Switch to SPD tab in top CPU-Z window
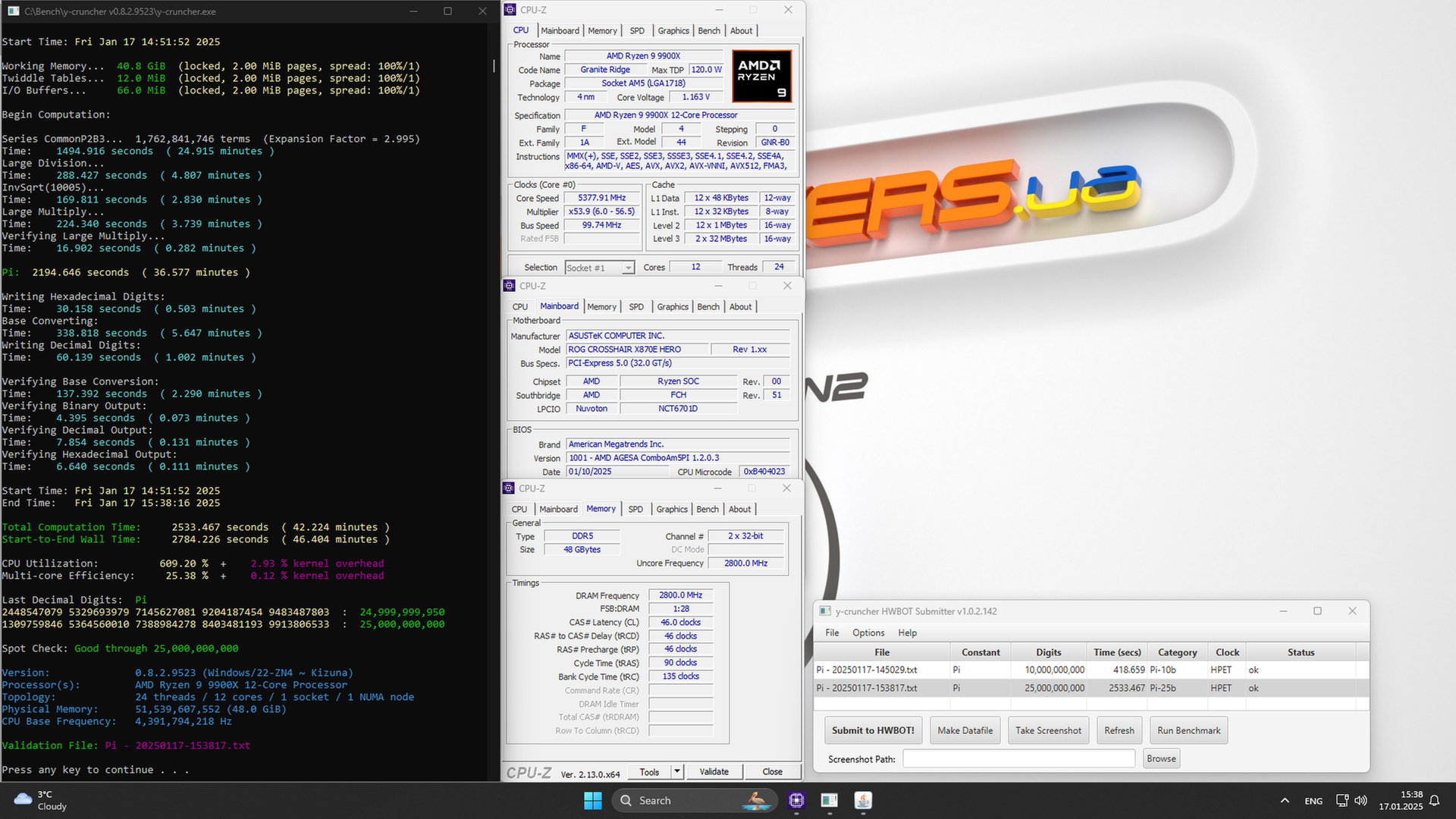The image size is (1456, 819). coord(637,30)
